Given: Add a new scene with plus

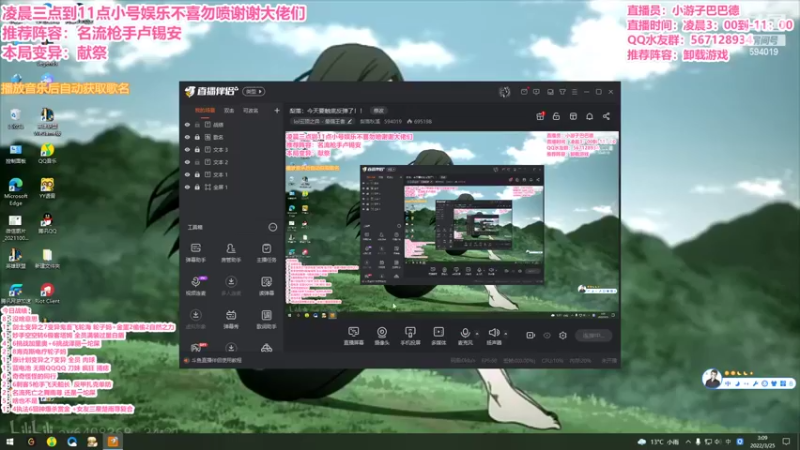Looking at the screenshot, I should pos(277,110).
